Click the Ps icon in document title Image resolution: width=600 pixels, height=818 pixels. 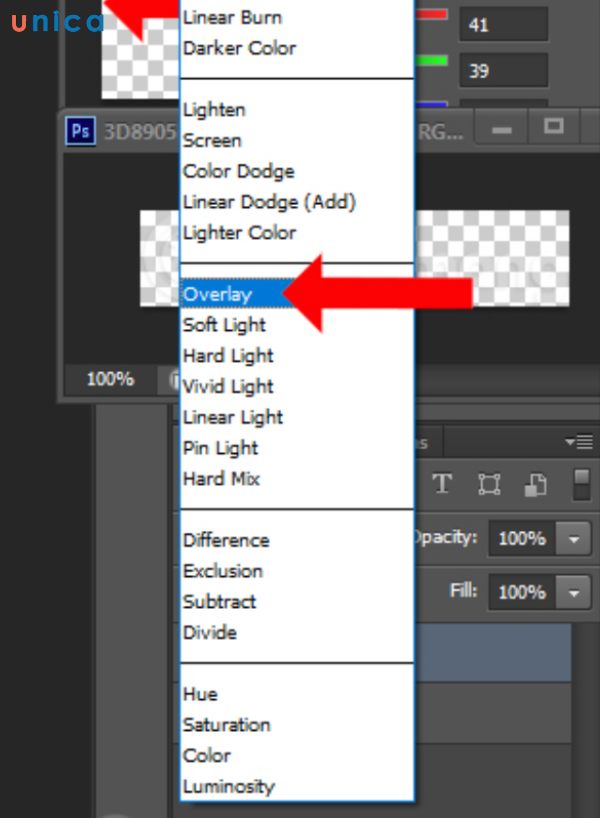point(80,131)
